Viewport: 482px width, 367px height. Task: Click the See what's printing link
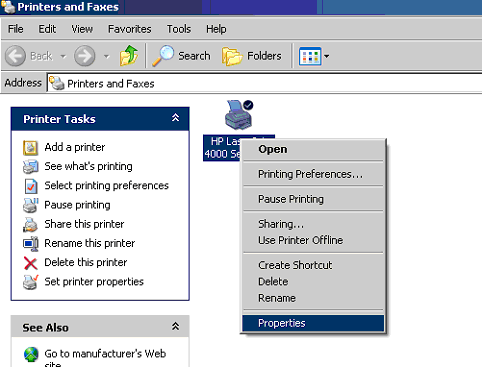point(88,166)
